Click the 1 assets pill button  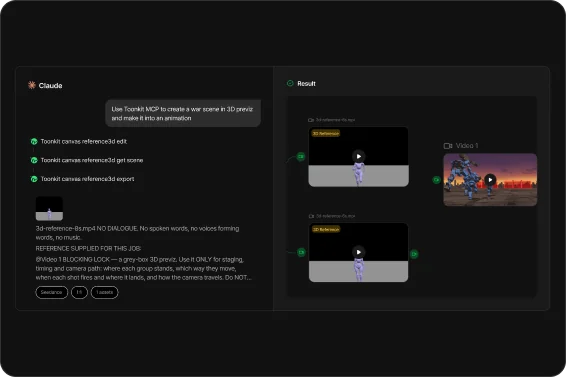pos(104,292)
